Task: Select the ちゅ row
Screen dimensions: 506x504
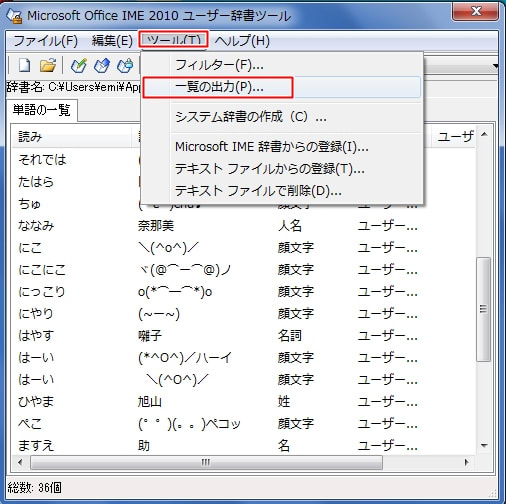Action: pyautogui.click(x=29, y=204)
